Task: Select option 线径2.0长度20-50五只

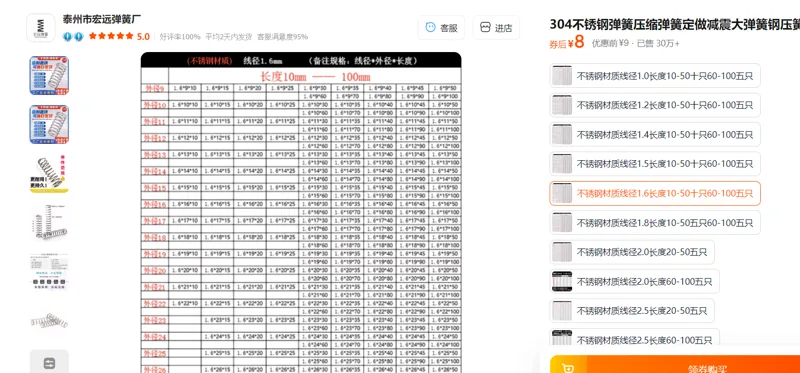Action: click(x=632, y=252)
